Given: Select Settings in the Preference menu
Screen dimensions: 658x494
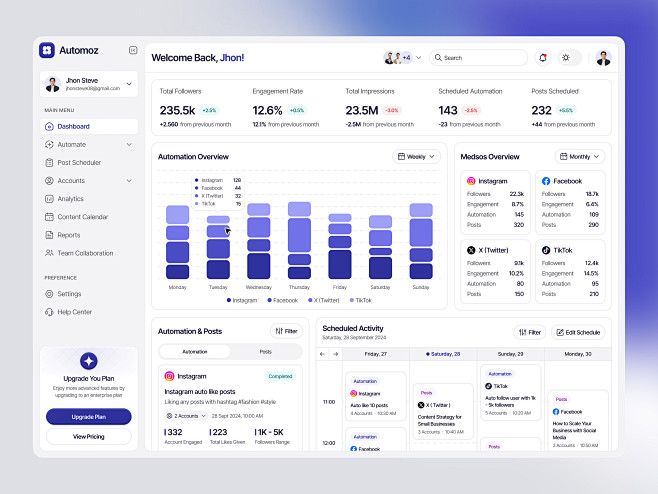Looking at the screenshot, I should pos(69,294).
